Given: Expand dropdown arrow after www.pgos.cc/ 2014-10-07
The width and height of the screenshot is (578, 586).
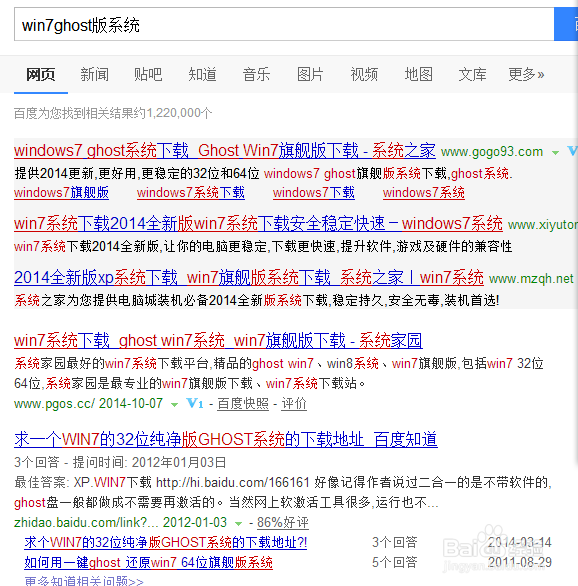Looking at the screenshot, I should (174, 405).
